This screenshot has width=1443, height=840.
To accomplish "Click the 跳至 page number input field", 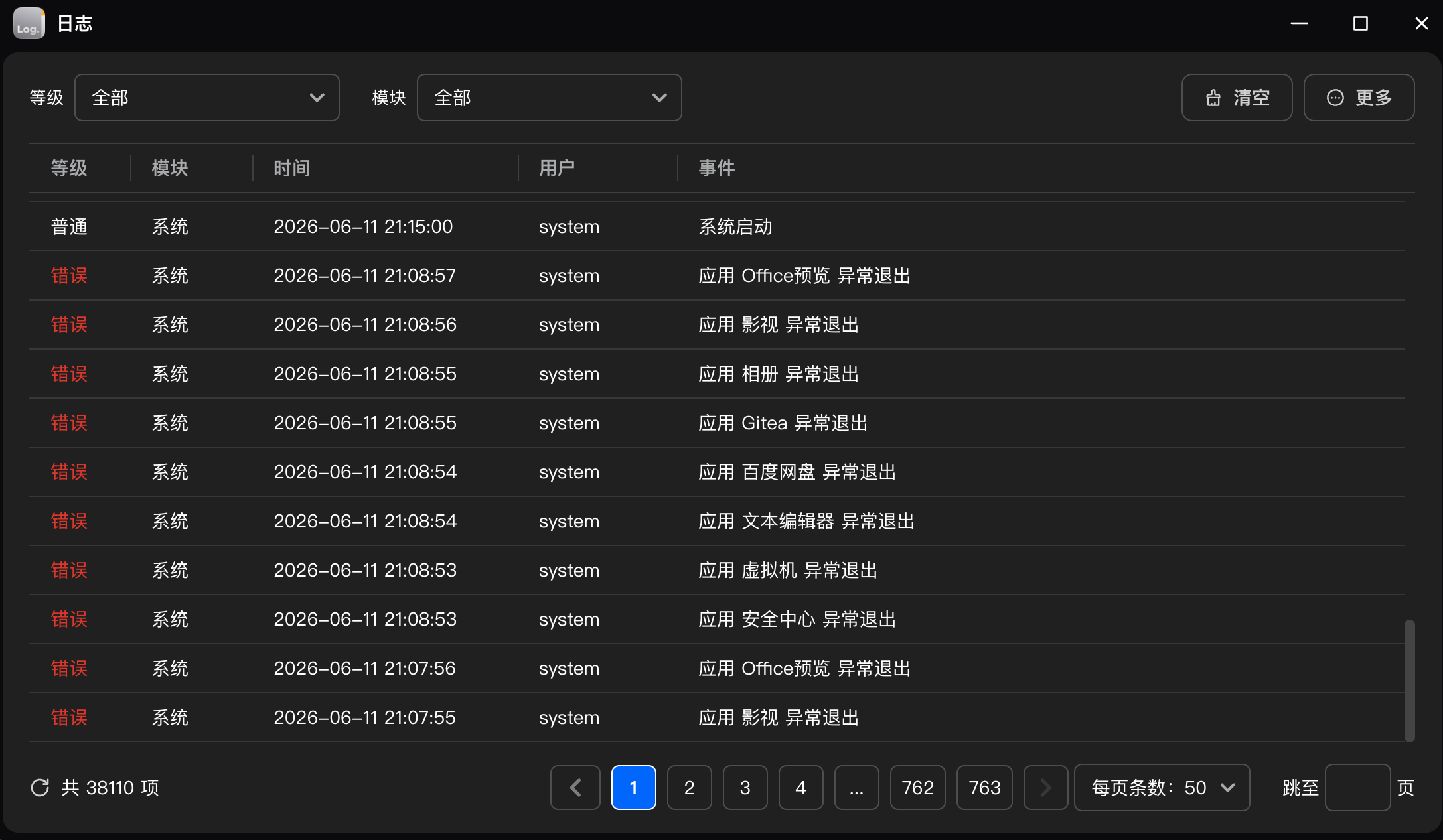I will point(1357,788).
